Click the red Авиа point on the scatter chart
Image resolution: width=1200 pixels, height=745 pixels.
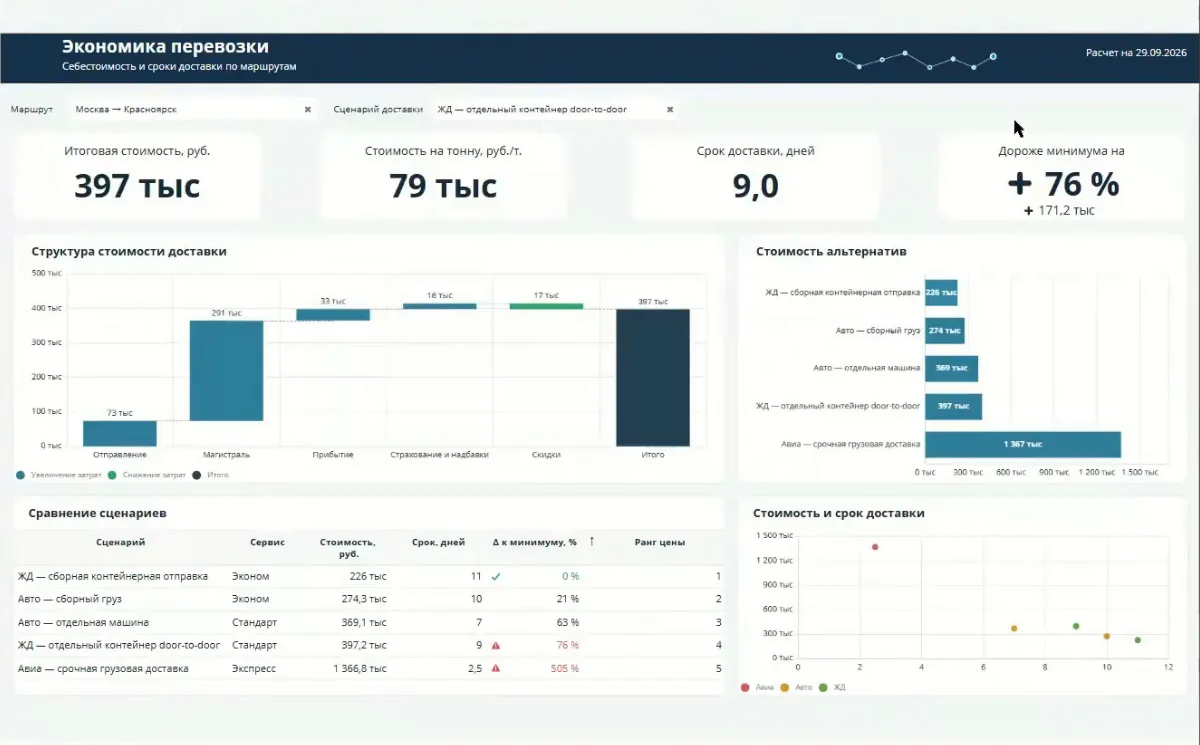[x=875, y=547]
